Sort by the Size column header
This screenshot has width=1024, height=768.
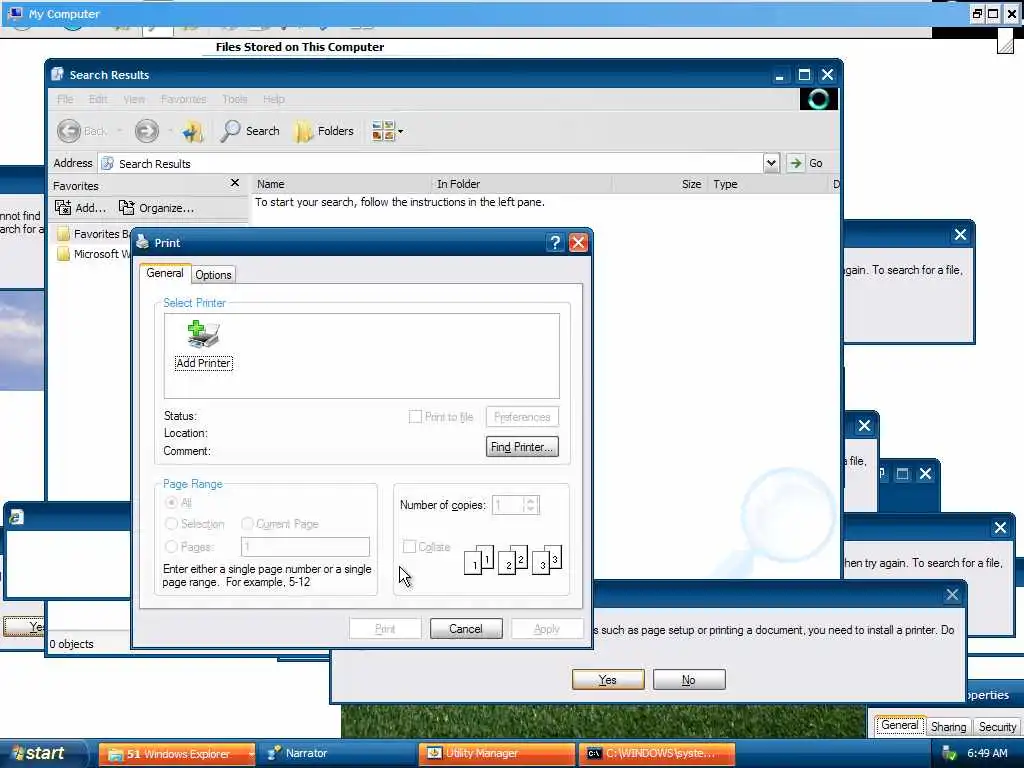[660, 184]
